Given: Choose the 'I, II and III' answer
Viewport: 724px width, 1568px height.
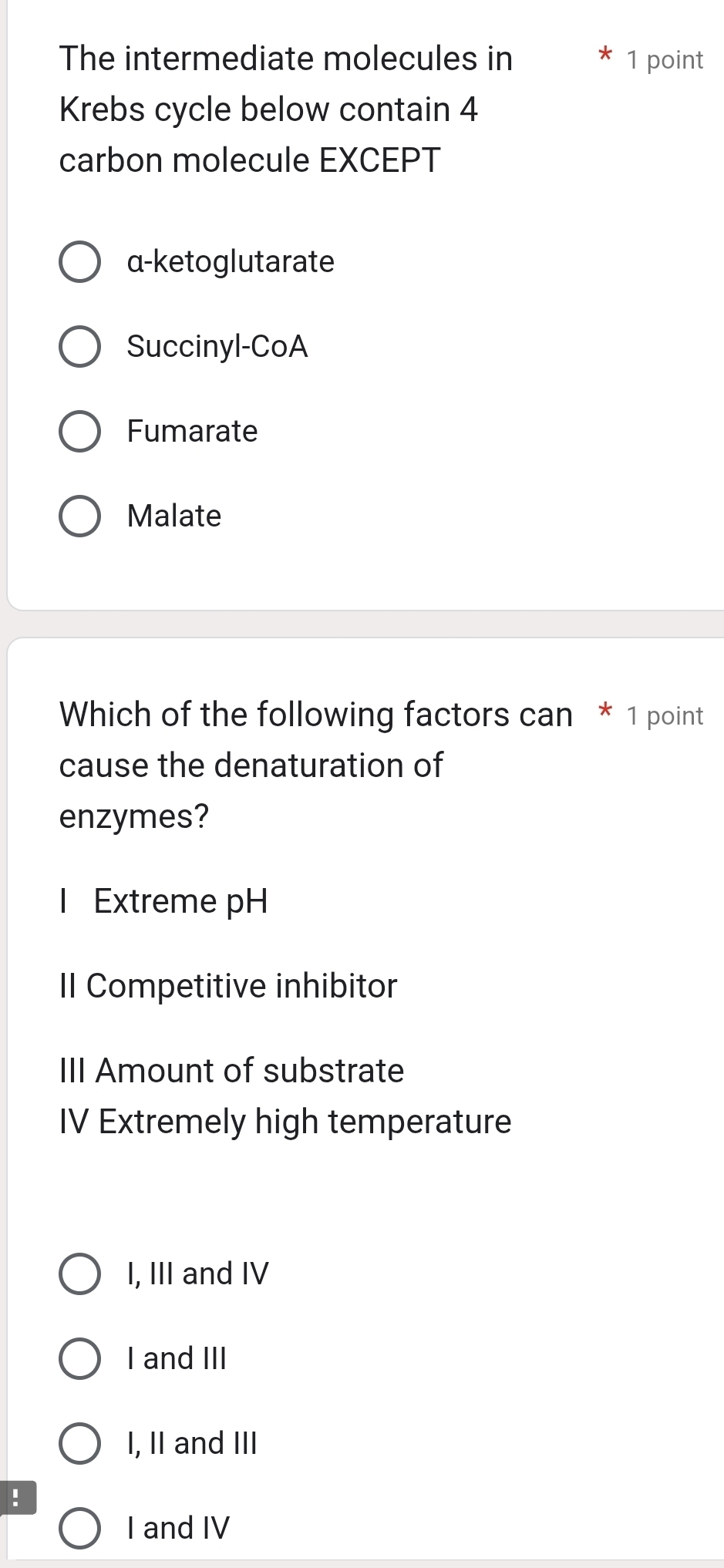Looking at the screenshot, I should click(x=80, y=1443).
